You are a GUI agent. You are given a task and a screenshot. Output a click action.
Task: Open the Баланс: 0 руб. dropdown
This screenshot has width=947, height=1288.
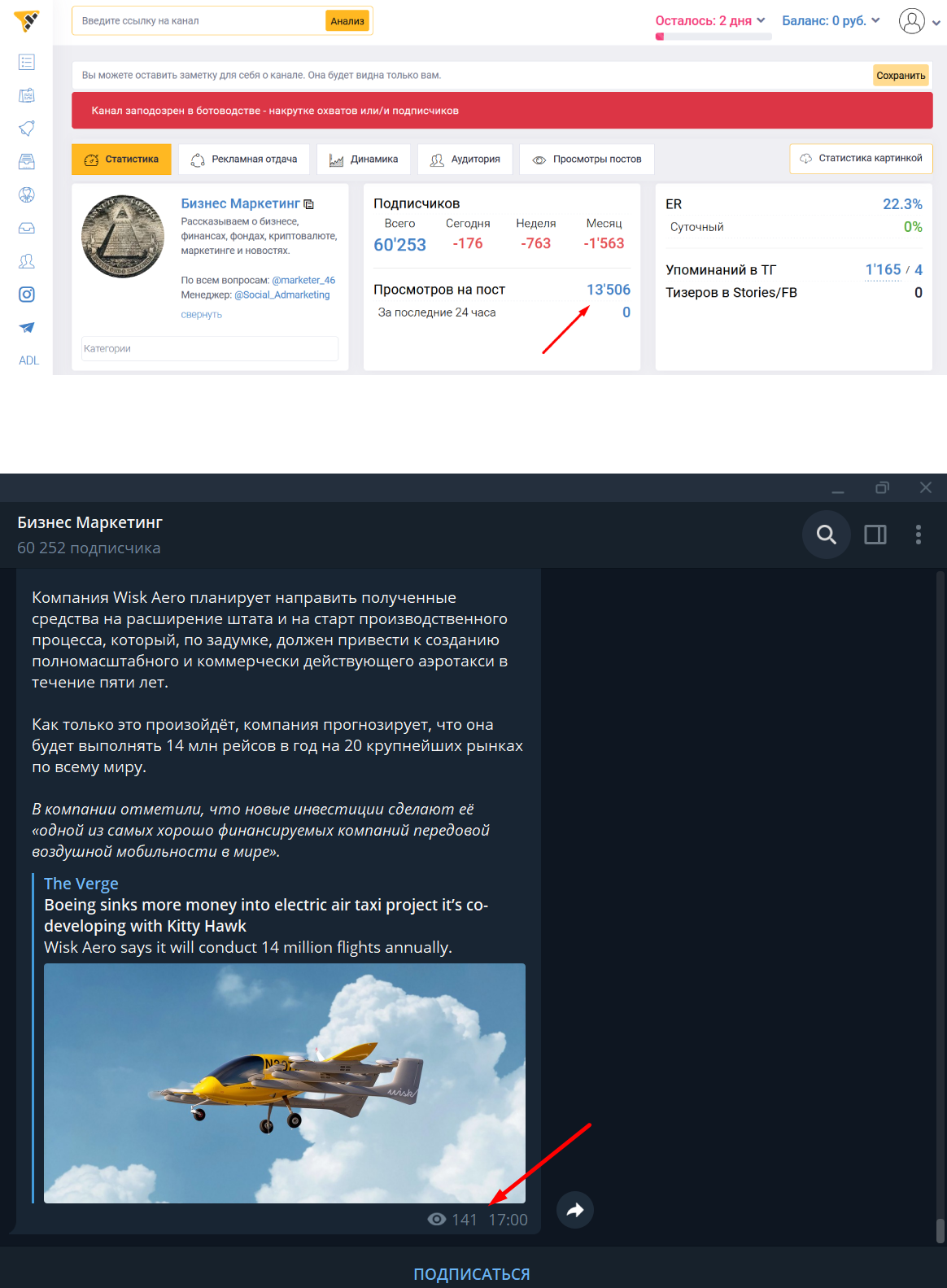tap(831, 21)
